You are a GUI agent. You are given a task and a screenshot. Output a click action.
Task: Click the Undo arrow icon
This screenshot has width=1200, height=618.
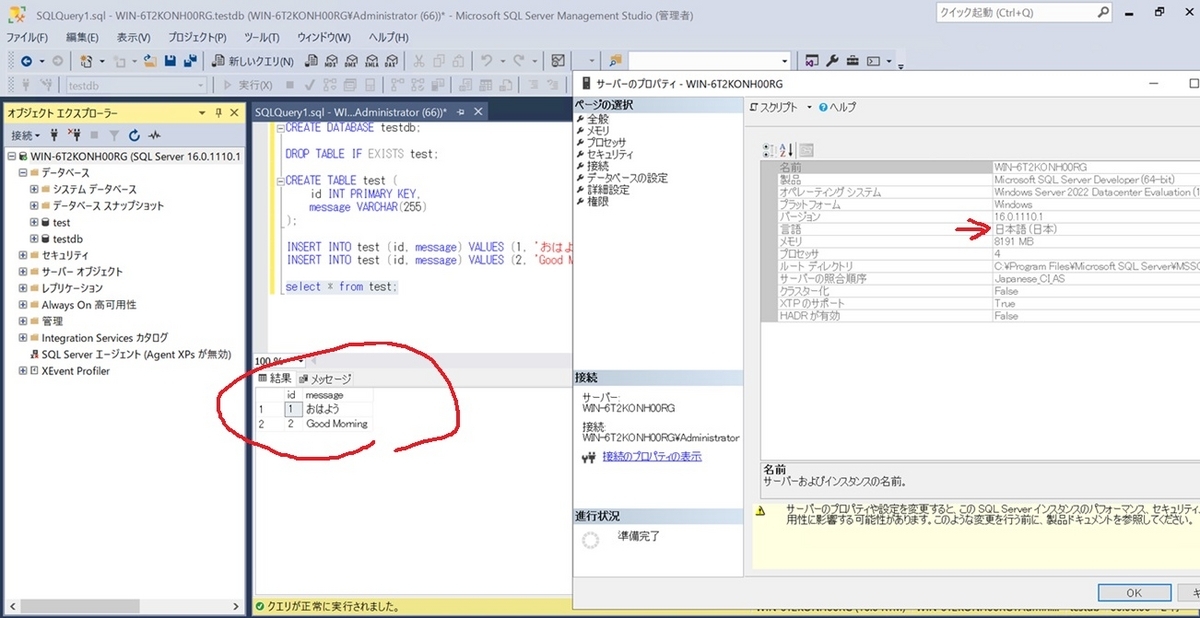tap(486, 61)
